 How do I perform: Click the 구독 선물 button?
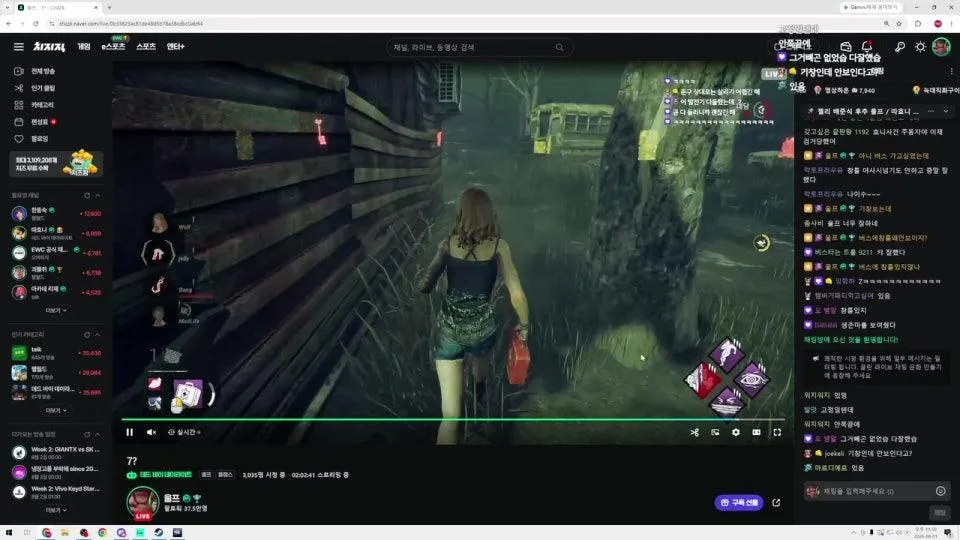click(739, 503)
